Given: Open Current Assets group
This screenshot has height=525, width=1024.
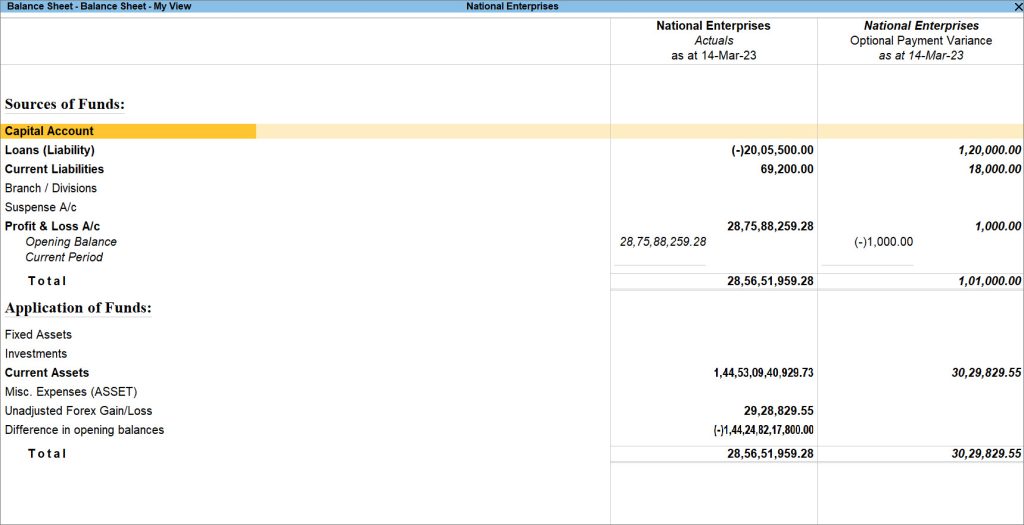Looking at the screenshot, I should [46, 373].
